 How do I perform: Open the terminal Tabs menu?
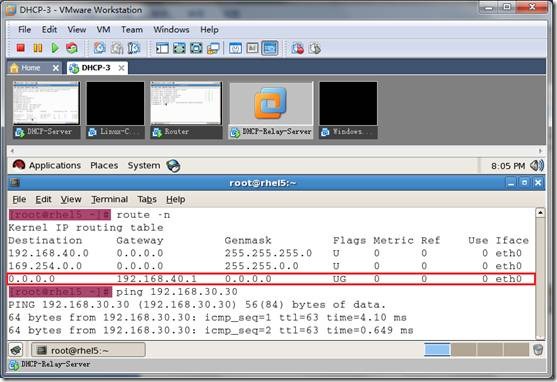[x=147, y=199]
